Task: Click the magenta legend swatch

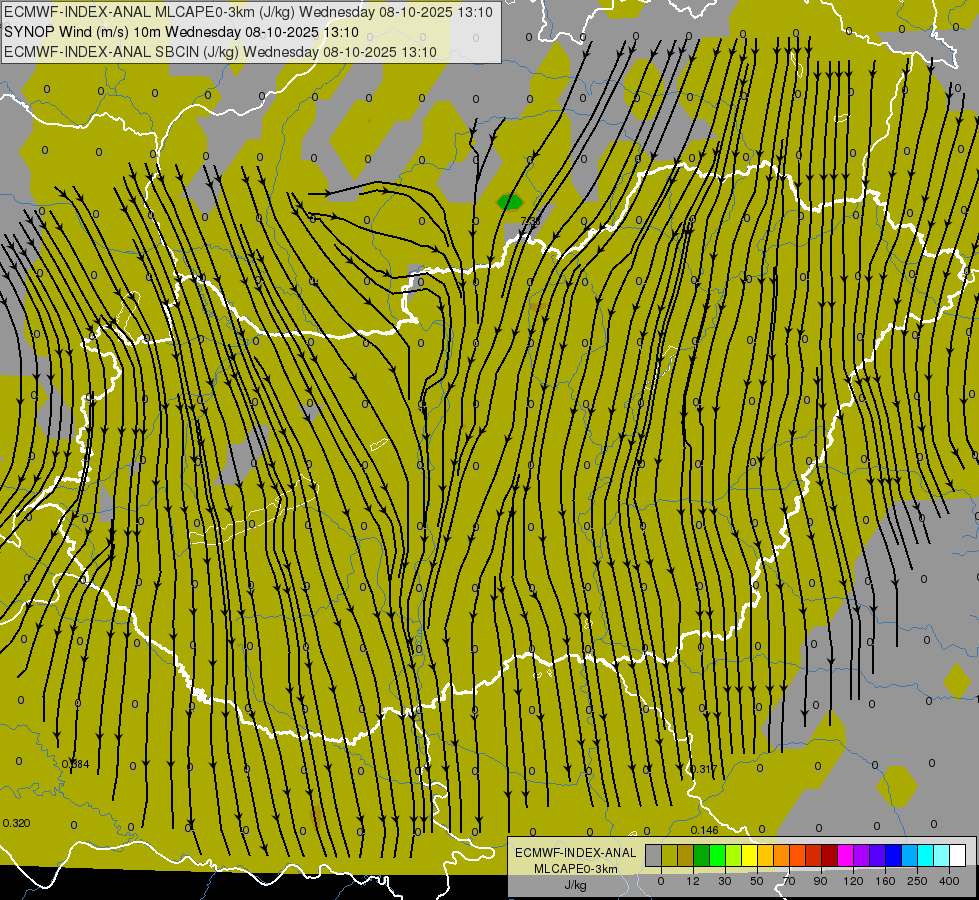Action: click(x=845, y=856)
